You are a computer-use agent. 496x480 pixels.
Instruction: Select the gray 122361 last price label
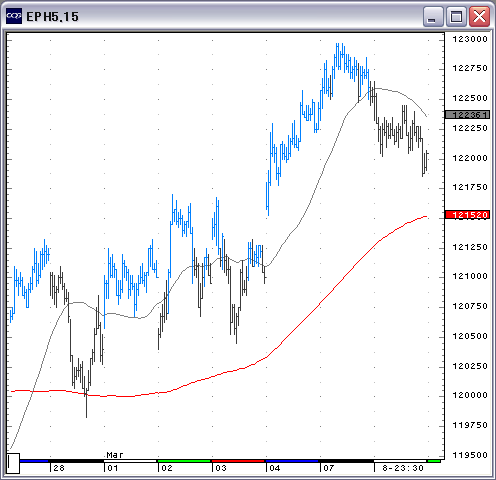pyautogui.click(x=467, y=115)
